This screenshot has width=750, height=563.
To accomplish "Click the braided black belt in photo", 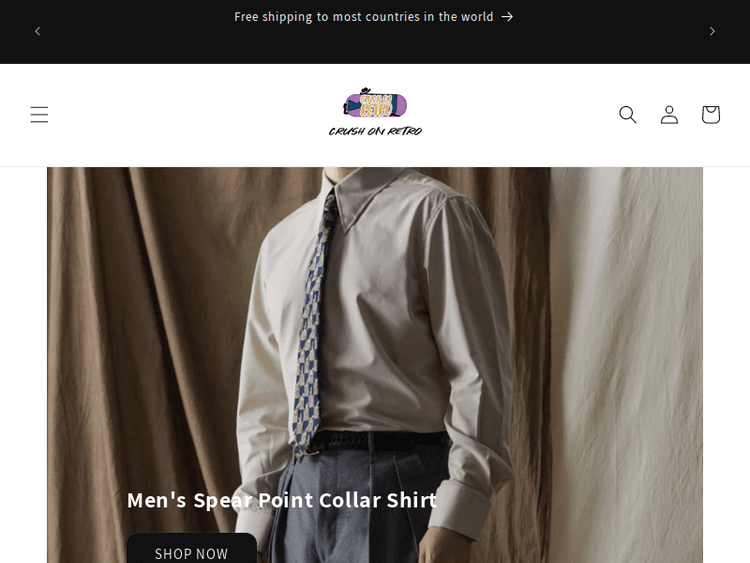I will [380, 441].
